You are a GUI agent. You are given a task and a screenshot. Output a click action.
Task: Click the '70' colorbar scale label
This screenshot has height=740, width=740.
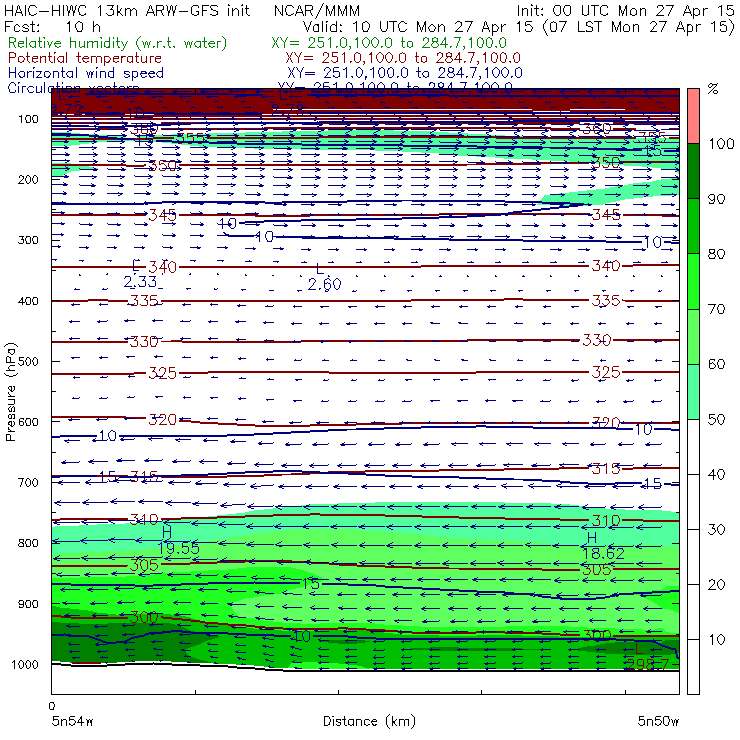[x=716, y=309]
